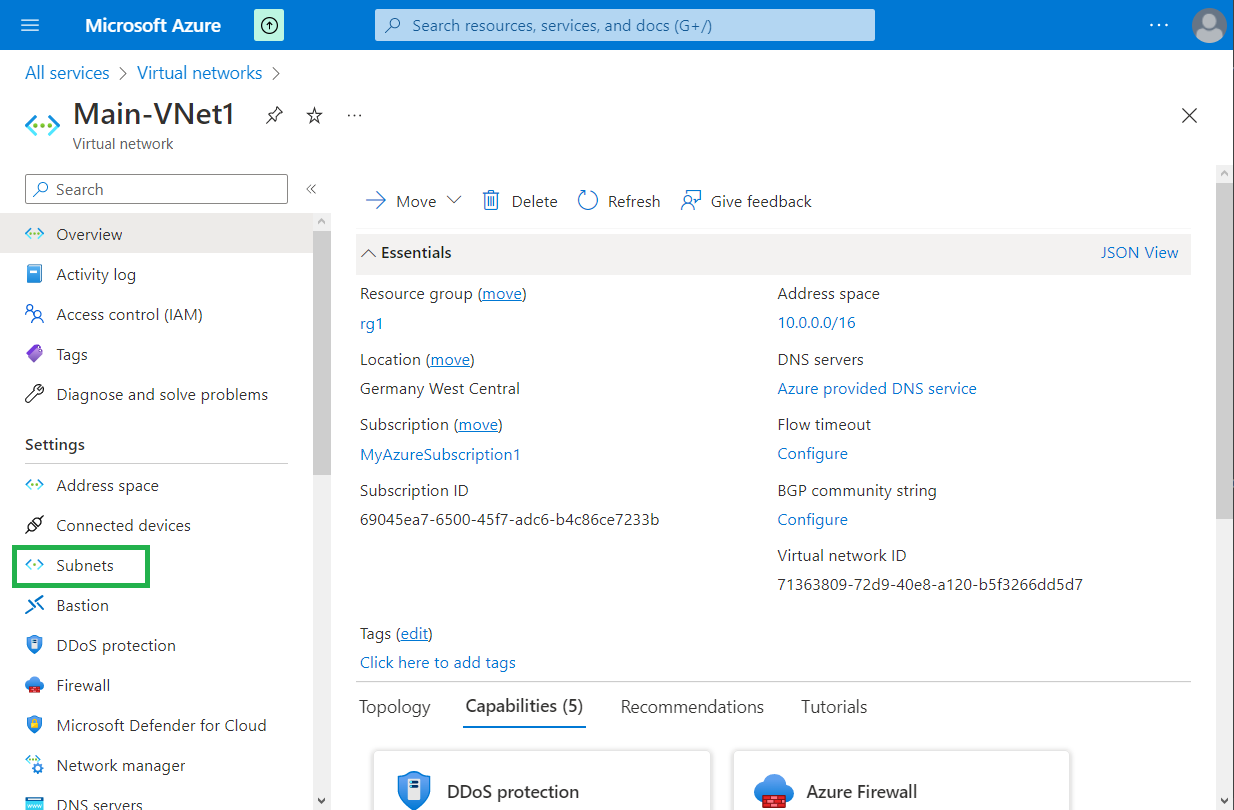Open more options next to Main-VNet1 title
1234x810 pixels.
354,116
